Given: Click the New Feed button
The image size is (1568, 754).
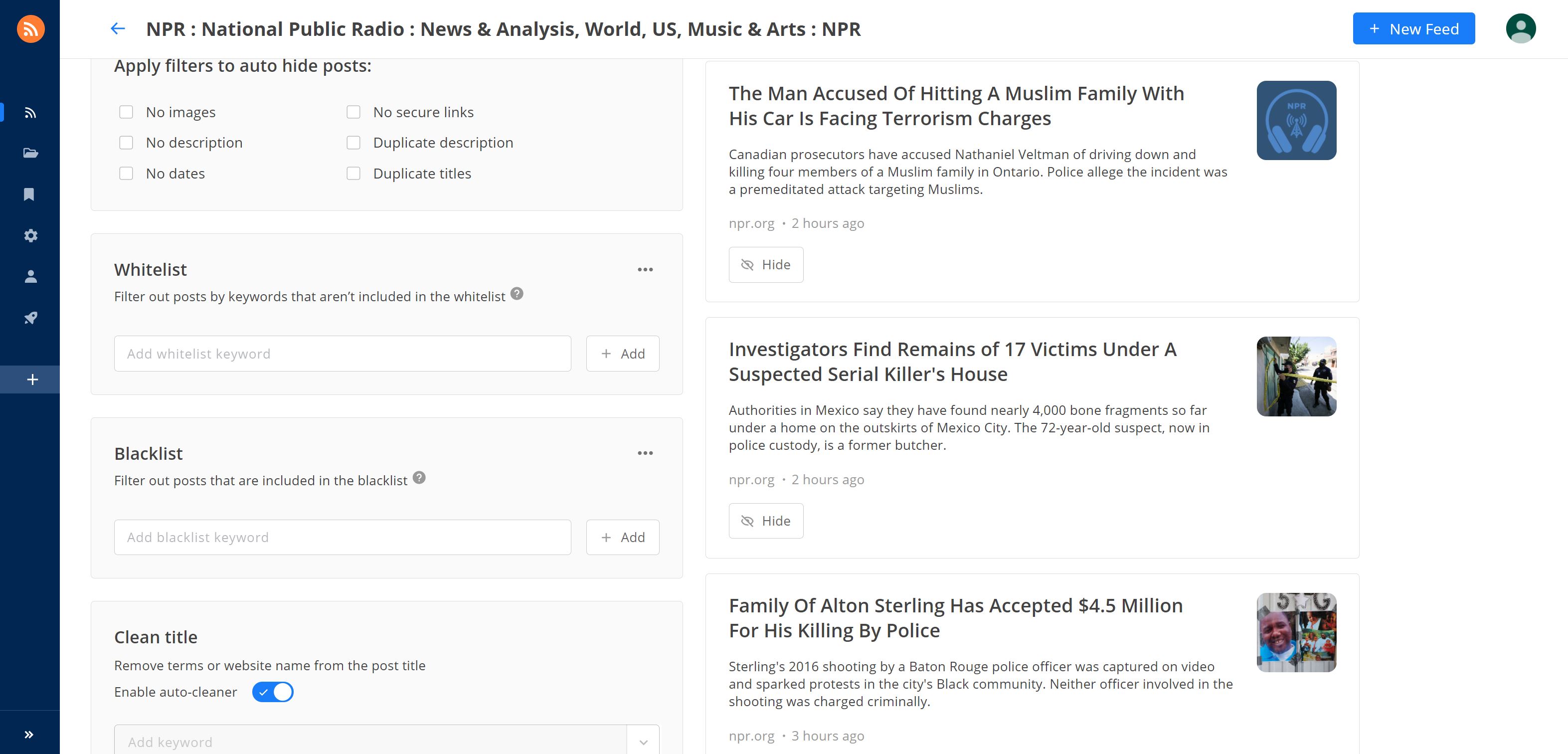Looking at the screenshot, I should point(1413,28).
